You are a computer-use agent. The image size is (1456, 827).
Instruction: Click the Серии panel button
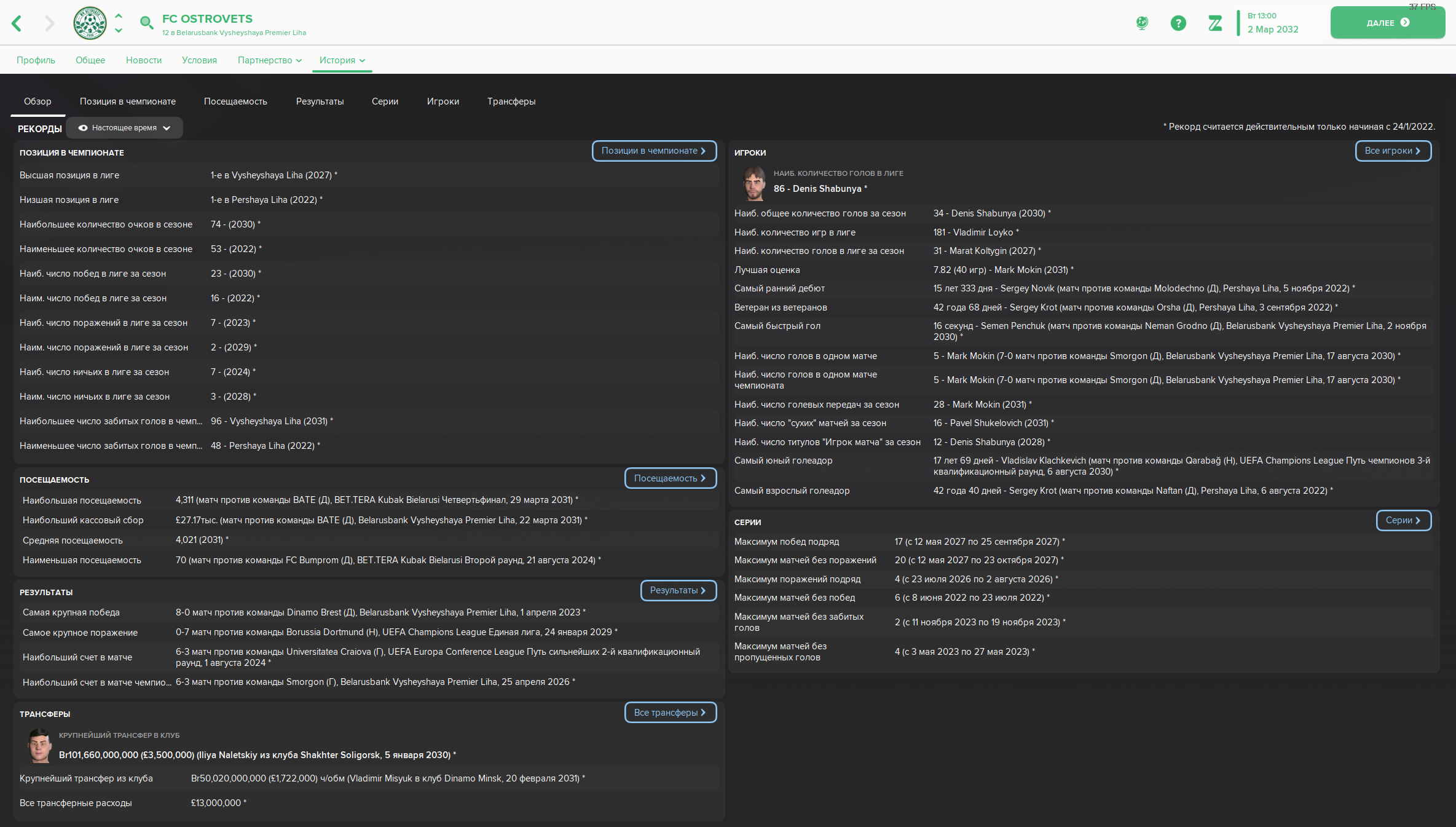click(1404, 520)
